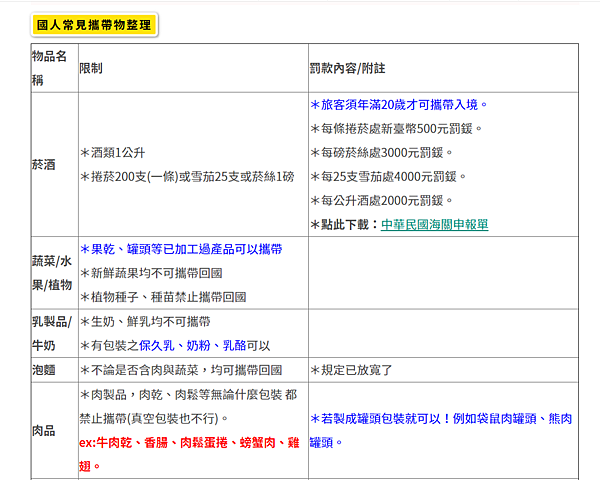Open the 中華民國海關申報單 download link
600x480 pixels.
tap(434, 224)
